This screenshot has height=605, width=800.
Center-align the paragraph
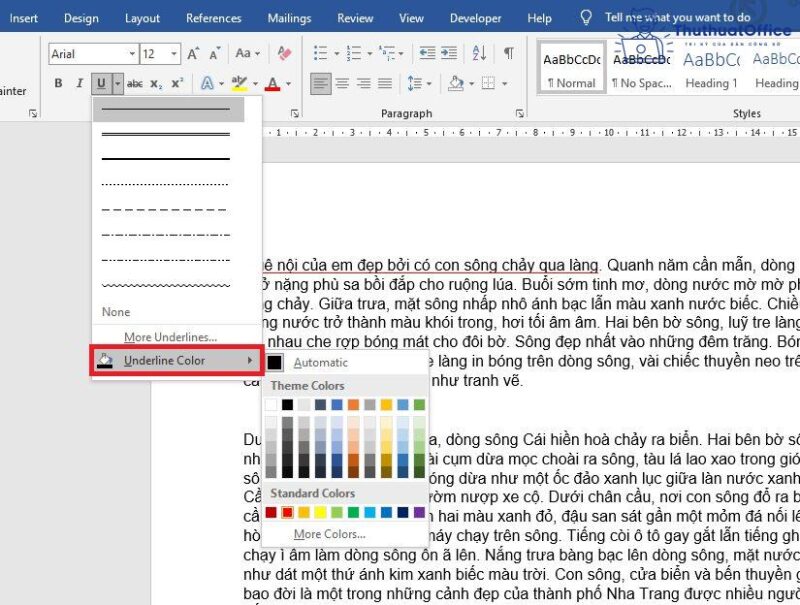point(344,84)
